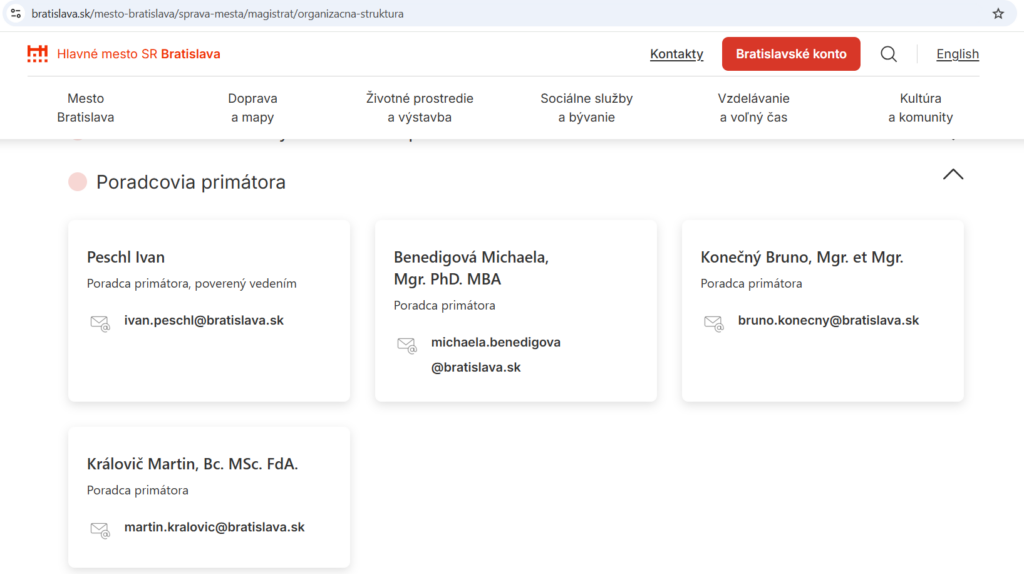Open site information icon in address bar

15,14
